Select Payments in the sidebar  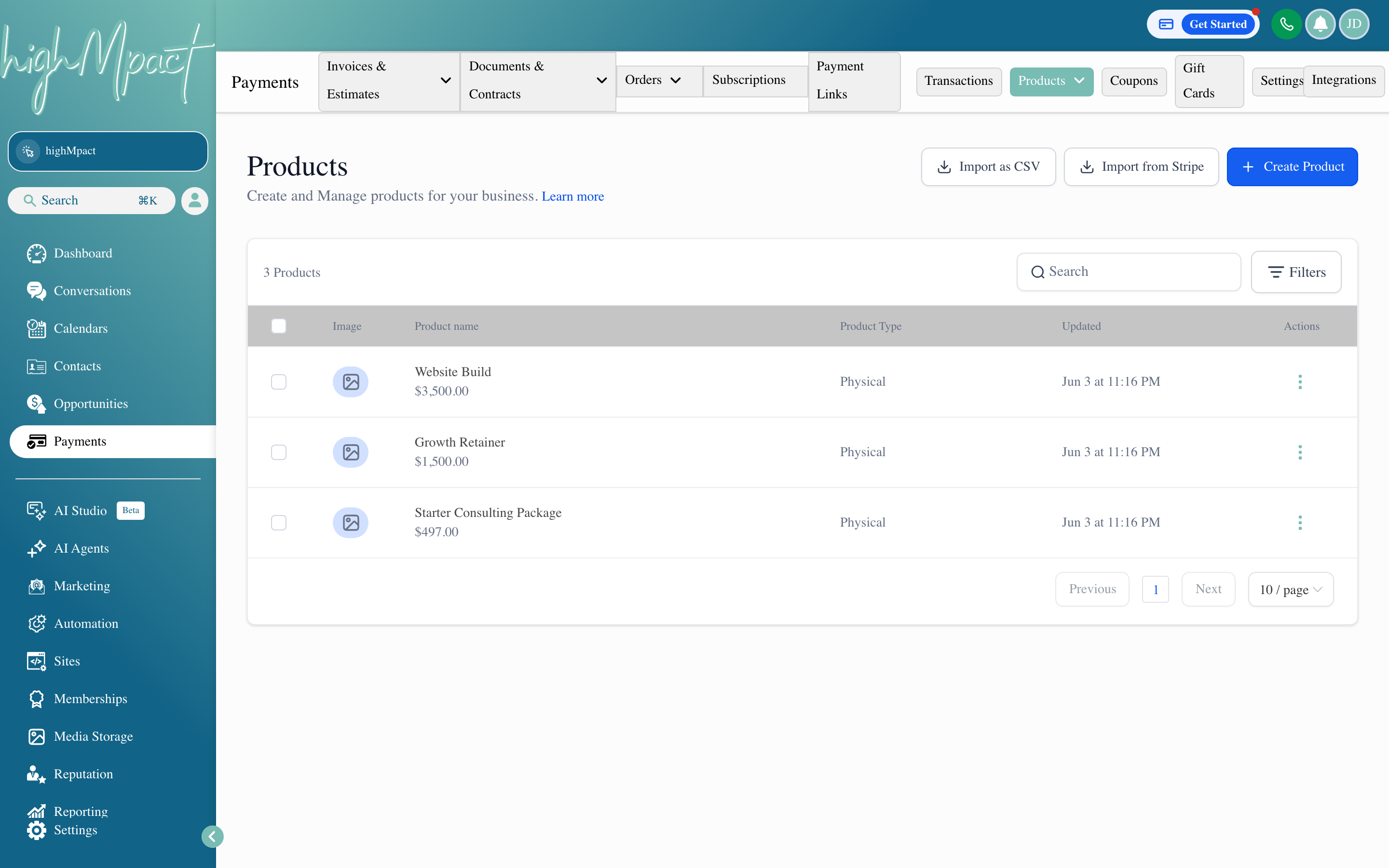[112, 441]
